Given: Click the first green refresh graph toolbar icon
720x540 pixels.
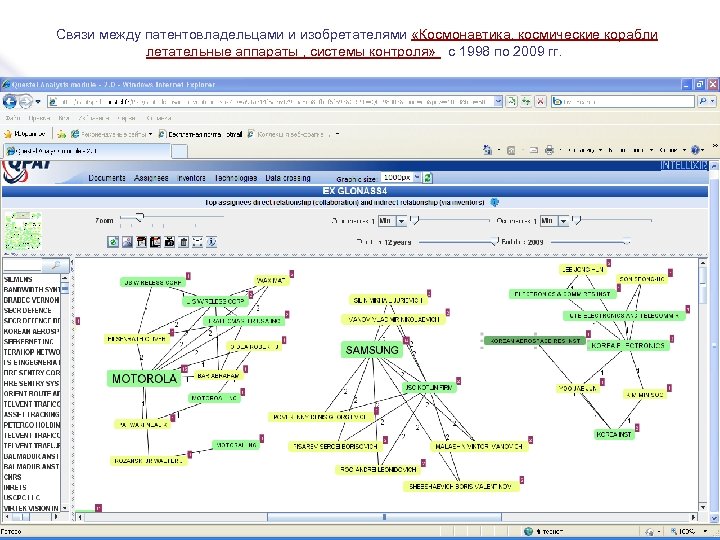Looking at the screenshot, I should point(113,242).
